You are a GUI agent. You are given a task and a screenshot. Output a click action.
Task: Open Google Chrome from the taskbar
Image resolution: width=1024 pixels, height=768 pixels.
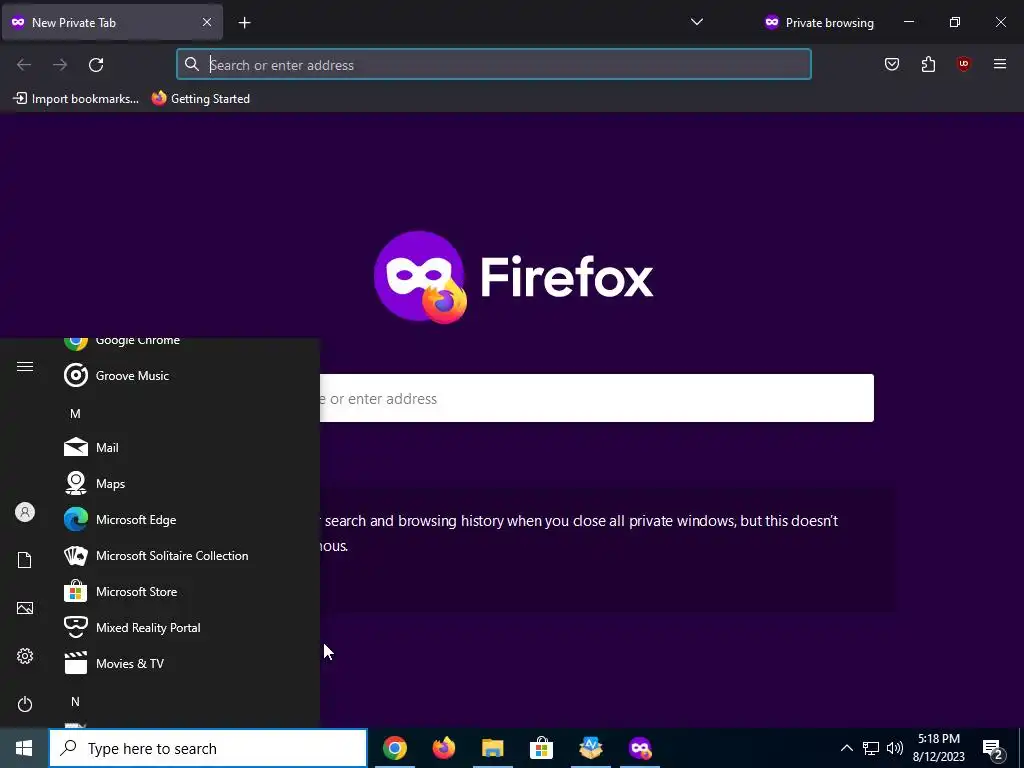pyautogui.click(x=394, y=748)
